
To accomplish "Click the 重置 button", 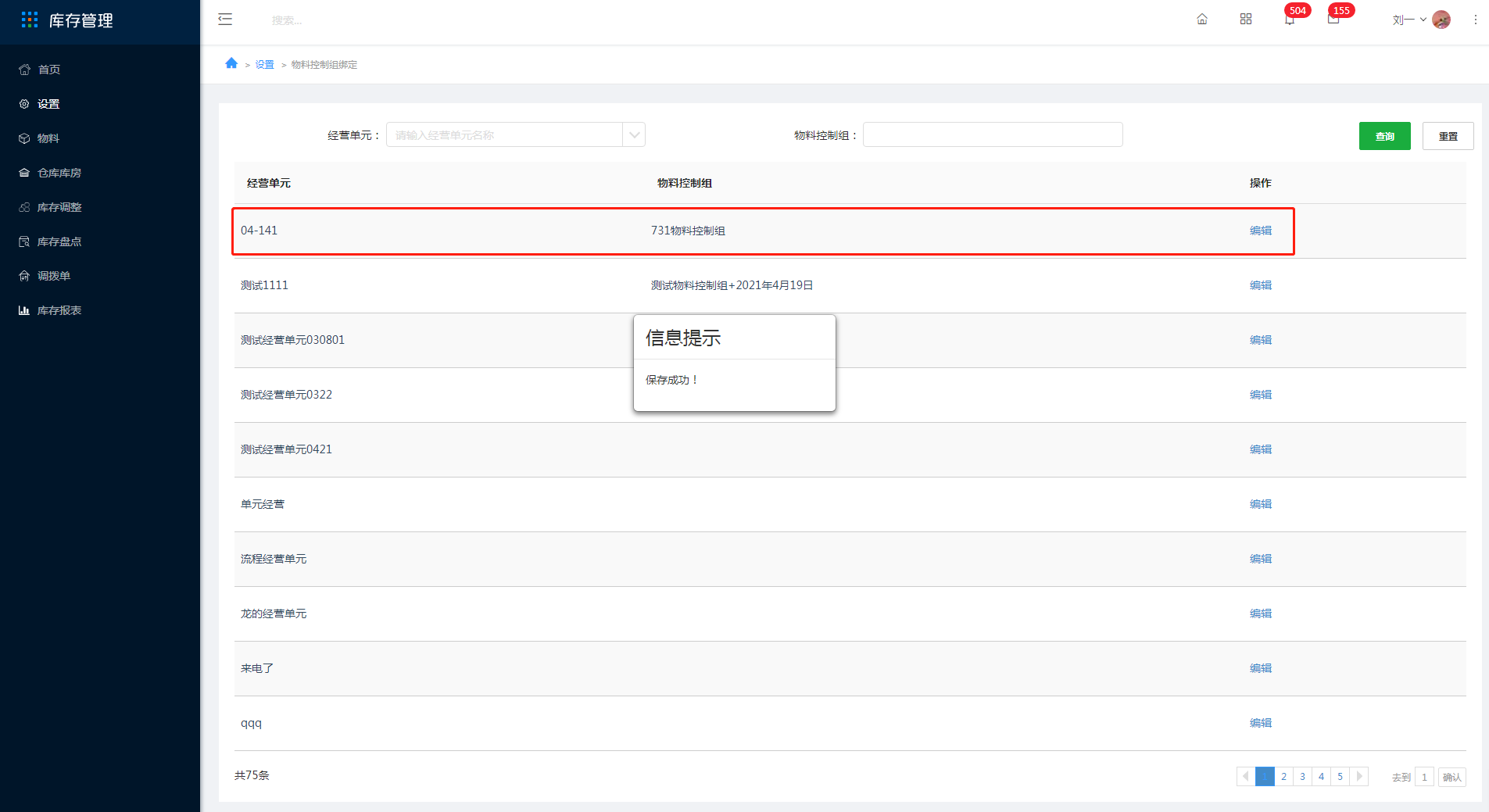I will (x=1448, y=136).
